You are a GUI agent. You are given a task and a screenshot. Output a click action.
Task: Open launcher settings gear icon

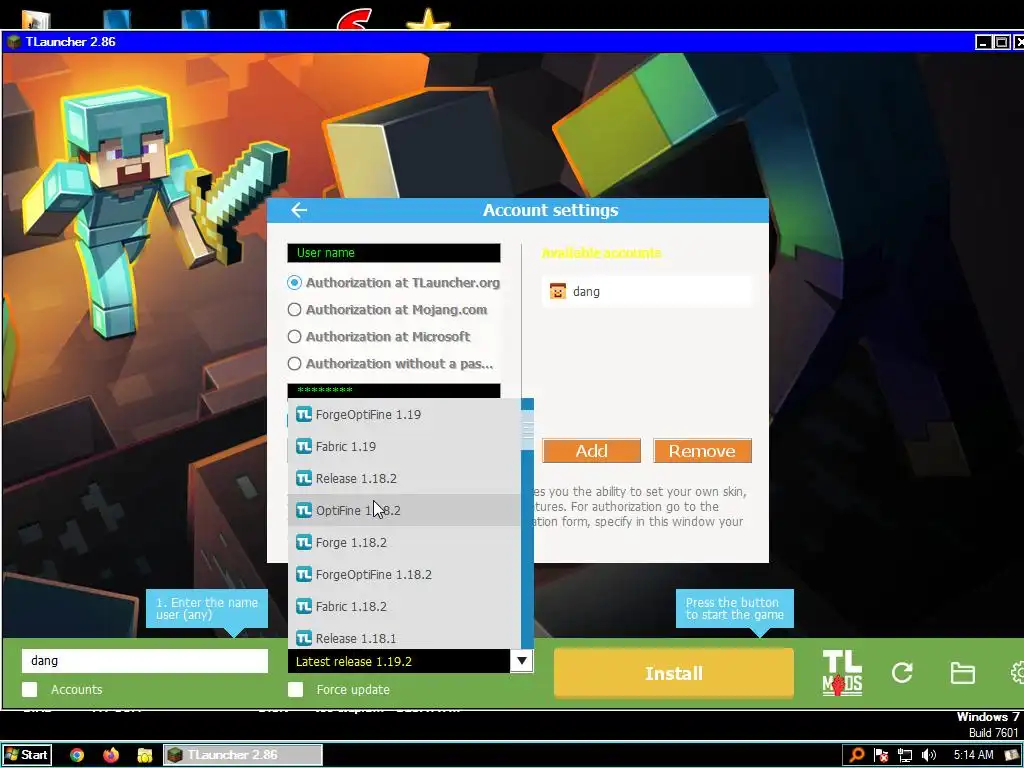(1017, 673)
